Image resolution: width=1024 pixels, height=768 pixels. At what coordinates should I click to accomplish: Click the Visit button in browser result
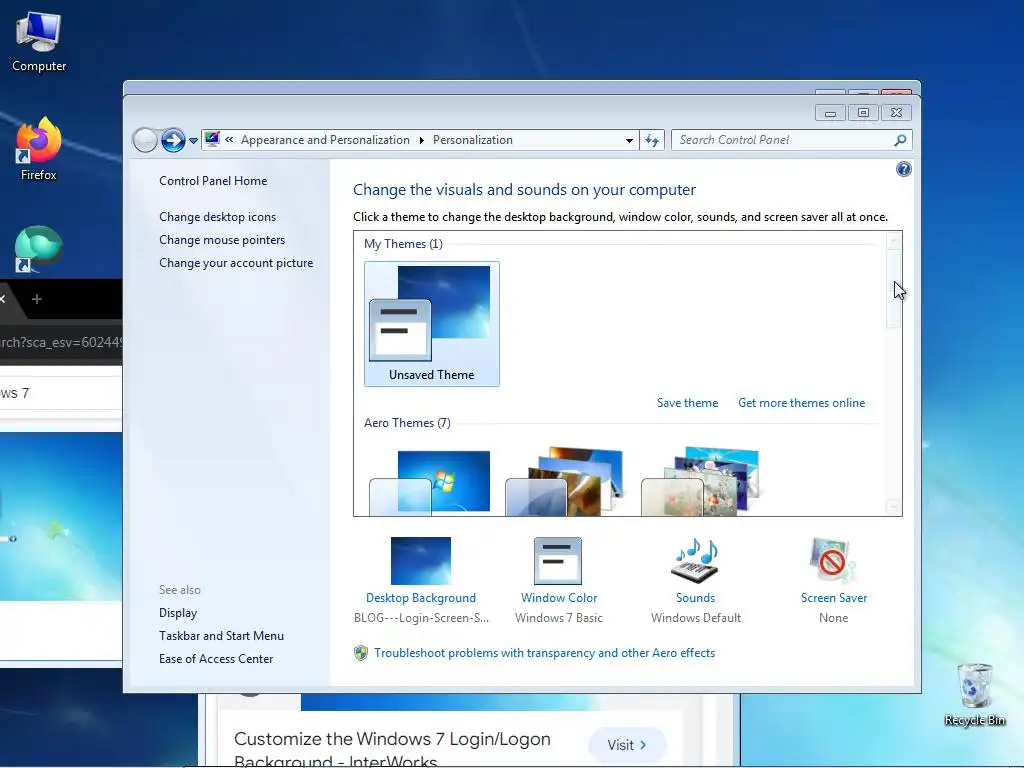(626, 744)
